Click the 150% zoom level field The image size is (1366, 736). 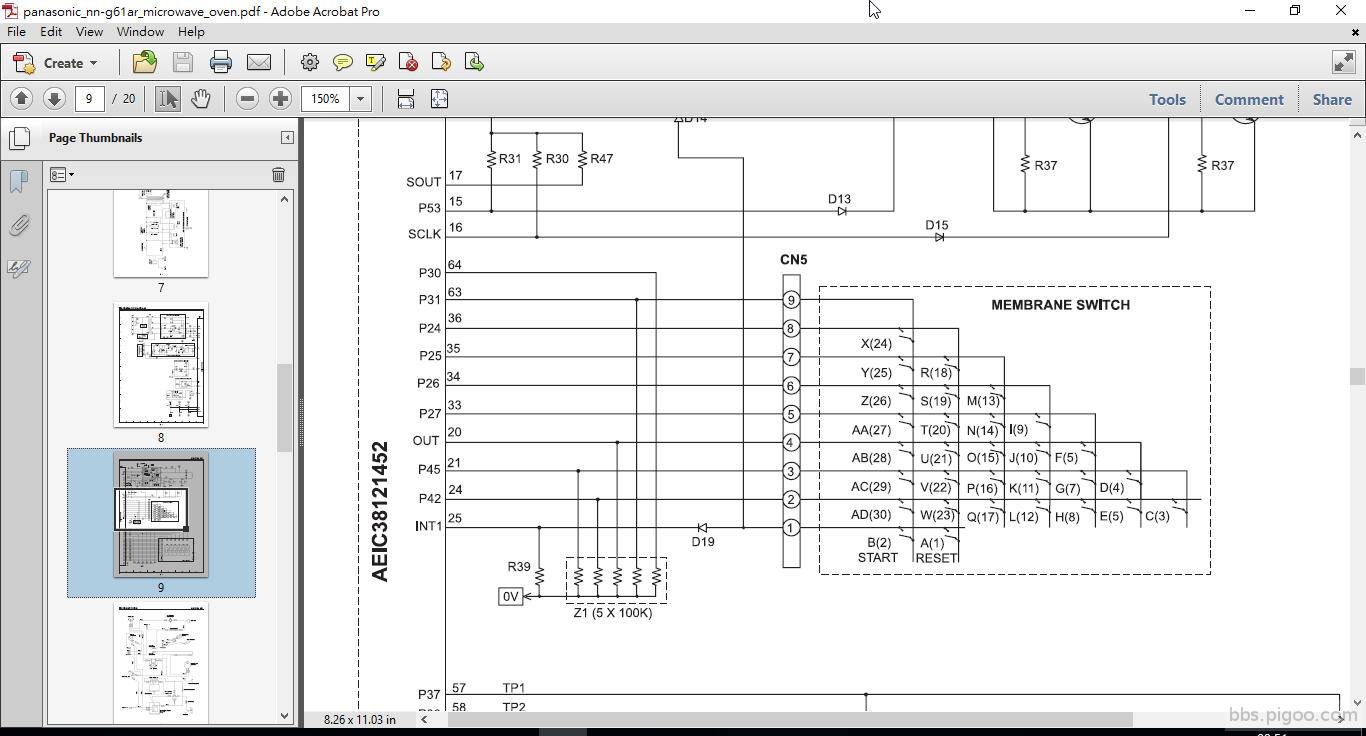pos(325,99)
